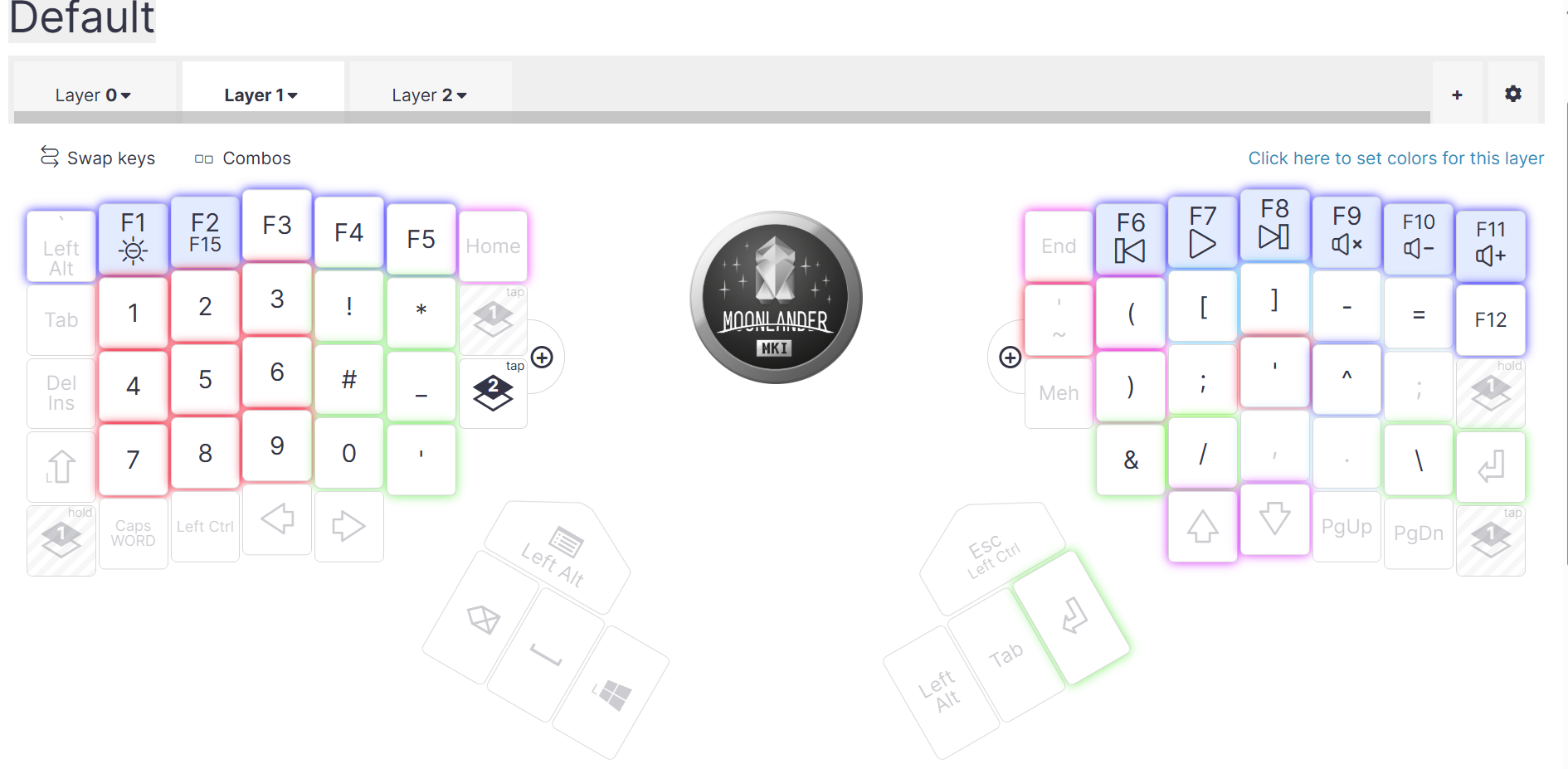Add a new layer with plus button

[1457, 95]
